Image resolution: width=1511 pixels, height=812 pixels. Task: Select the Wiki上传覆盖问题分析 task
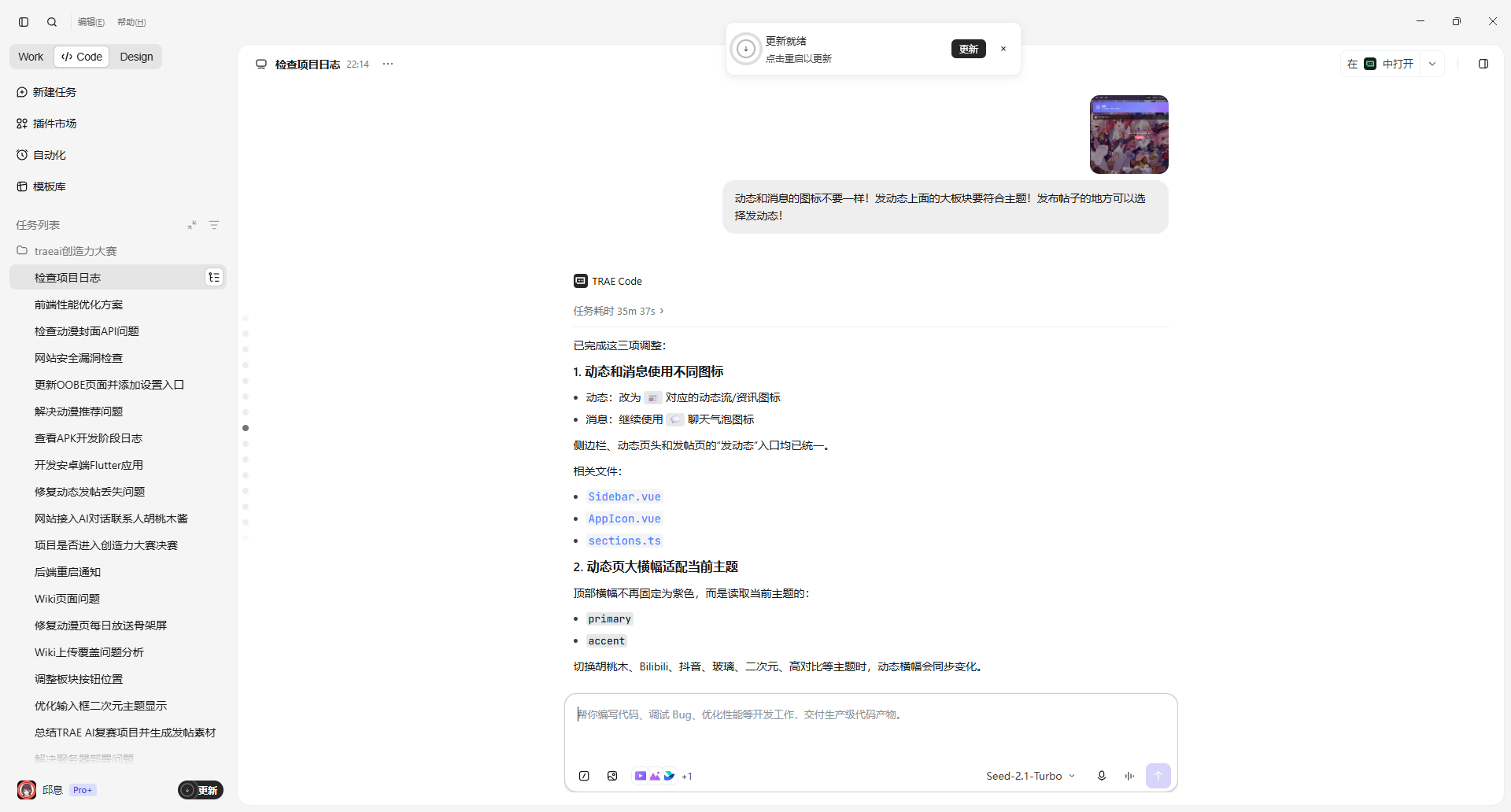pos(118,652)
